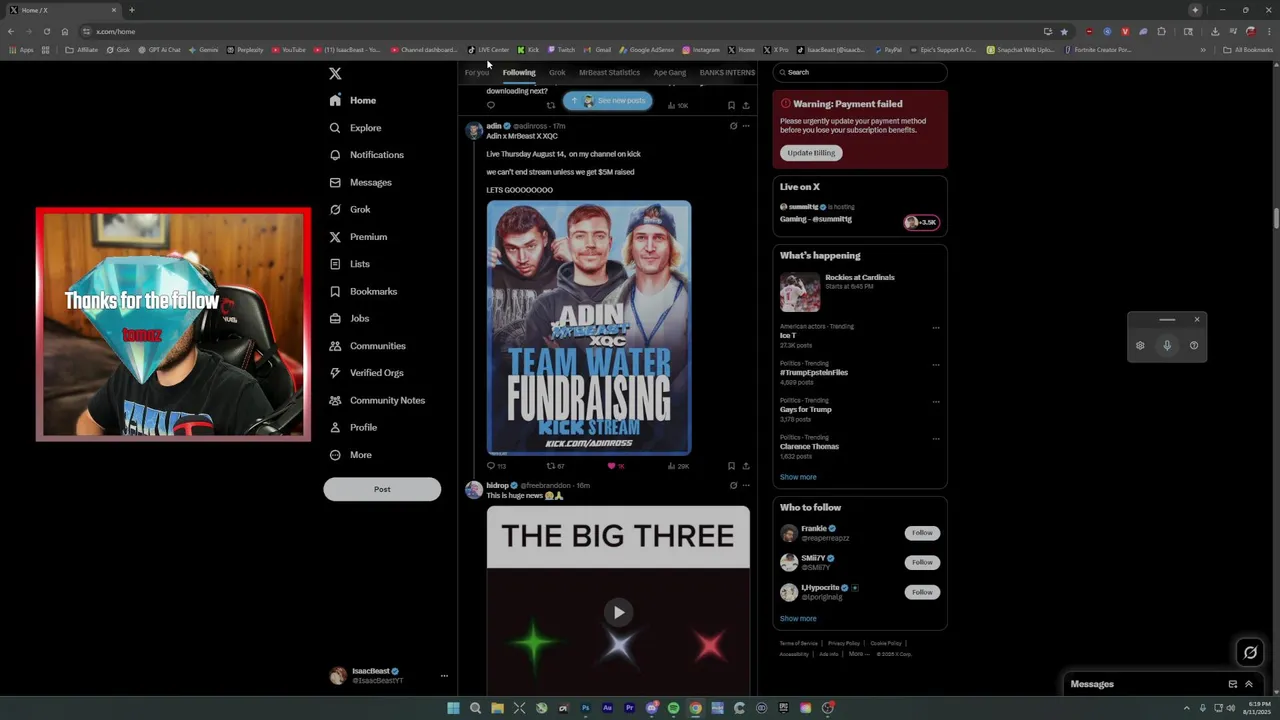Image resolution: width=1280 pixels, height=720 pixels.
Task: Go to Explore in the sidebar
Action: pyautogui.click(x=356, y=128)
